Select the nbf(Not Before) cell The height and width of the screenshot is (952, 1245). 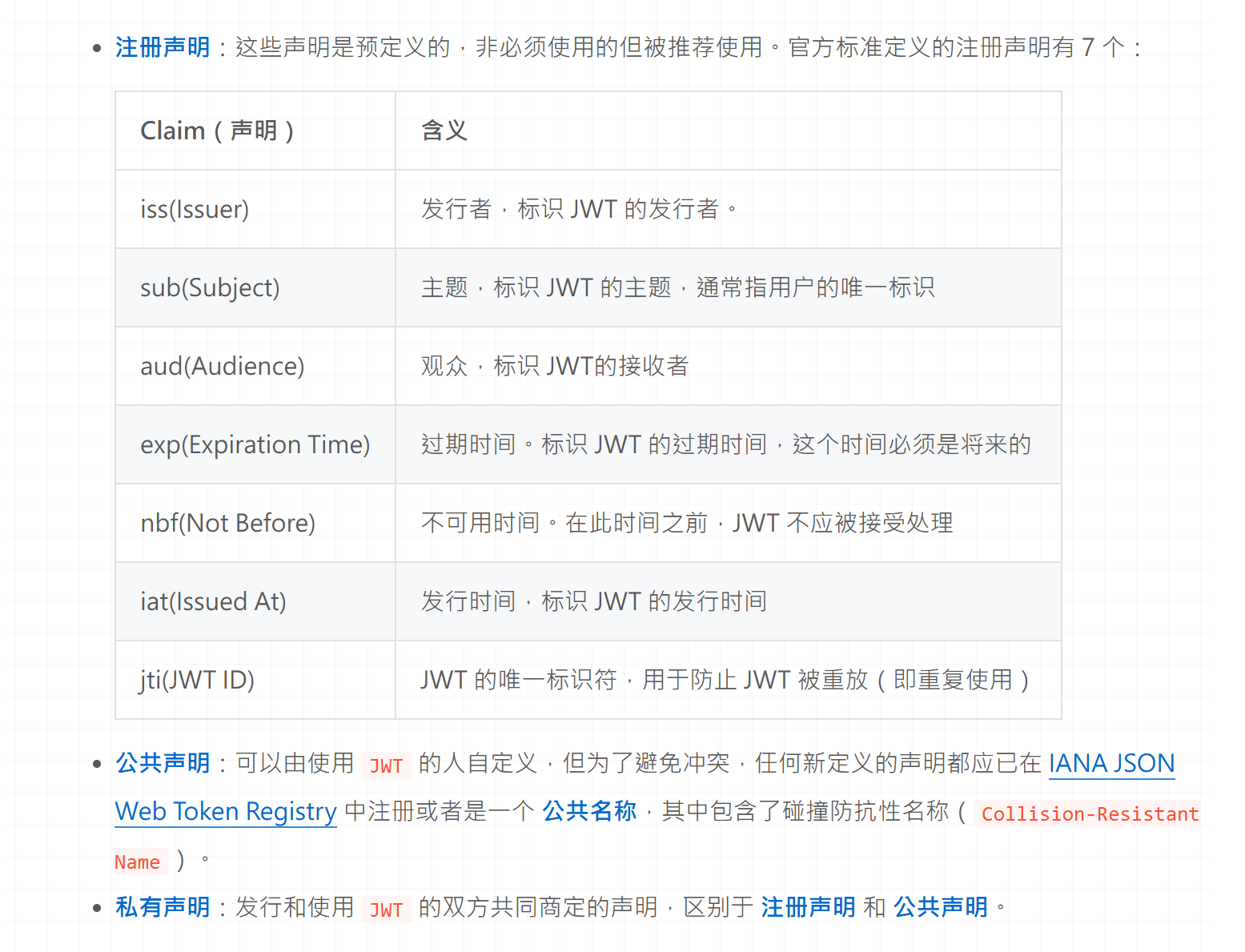point(227,524)
